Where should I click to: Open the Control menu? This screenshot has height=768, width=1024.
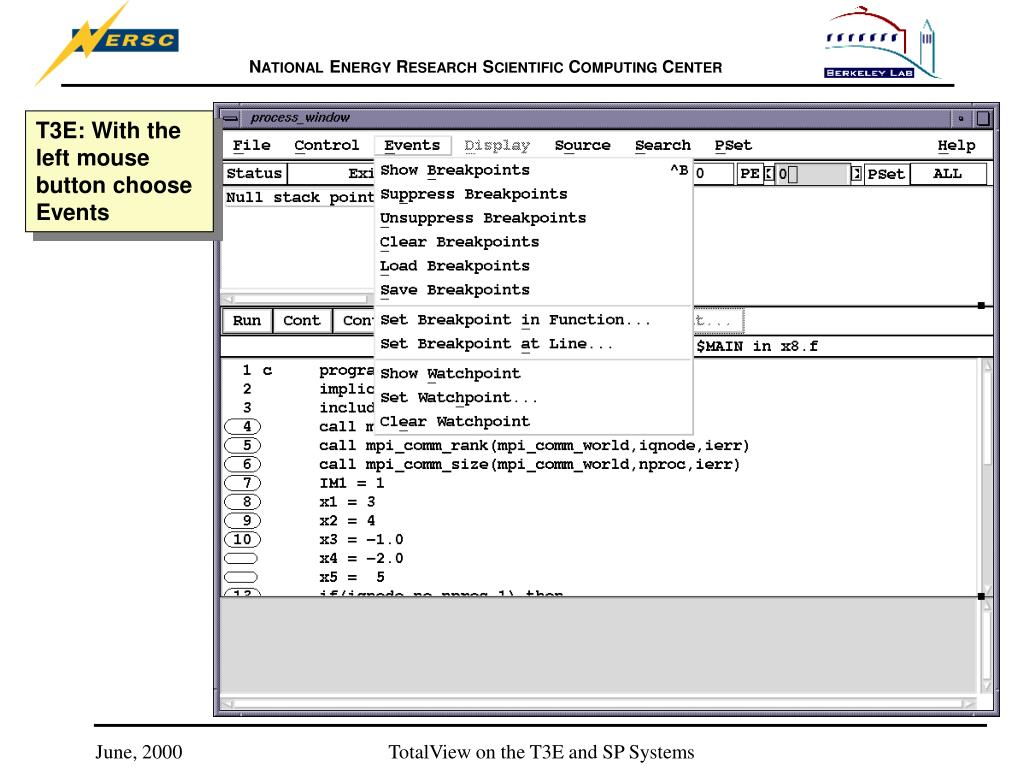[326, 145]
